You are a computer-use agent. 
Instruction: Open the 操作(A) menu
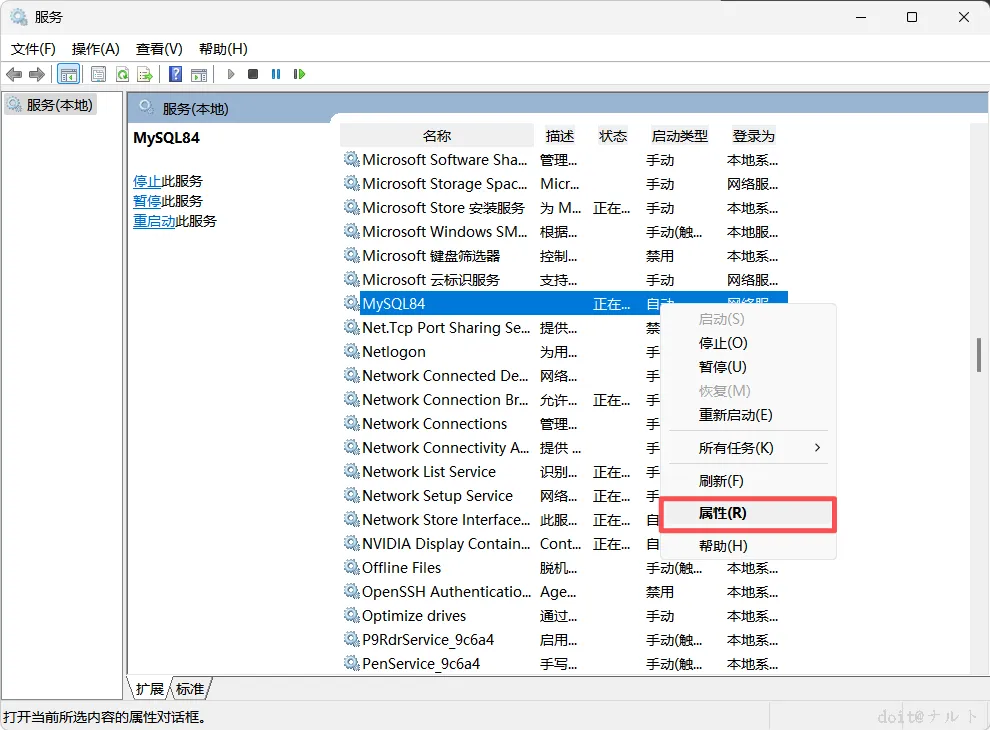coord(95,49)
